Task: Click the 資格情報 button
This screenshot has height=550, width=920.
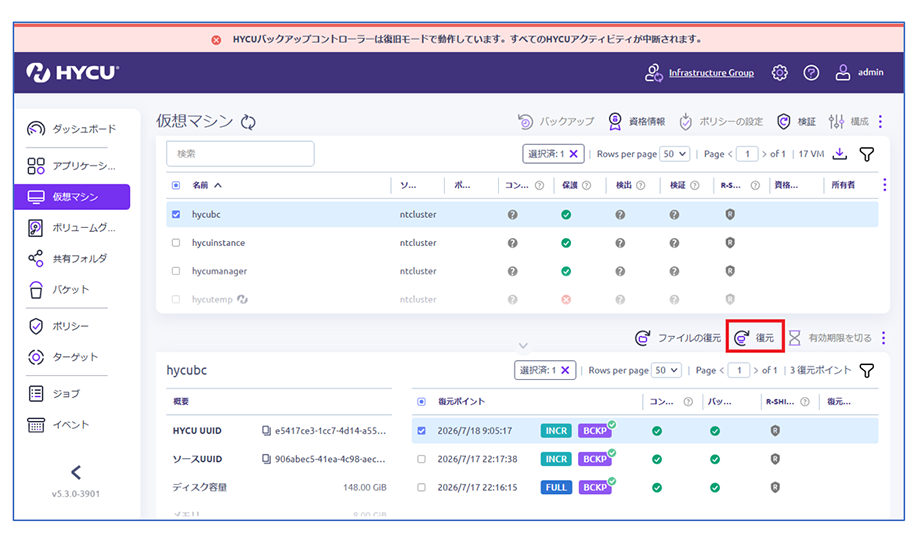Action: [637, 122]
